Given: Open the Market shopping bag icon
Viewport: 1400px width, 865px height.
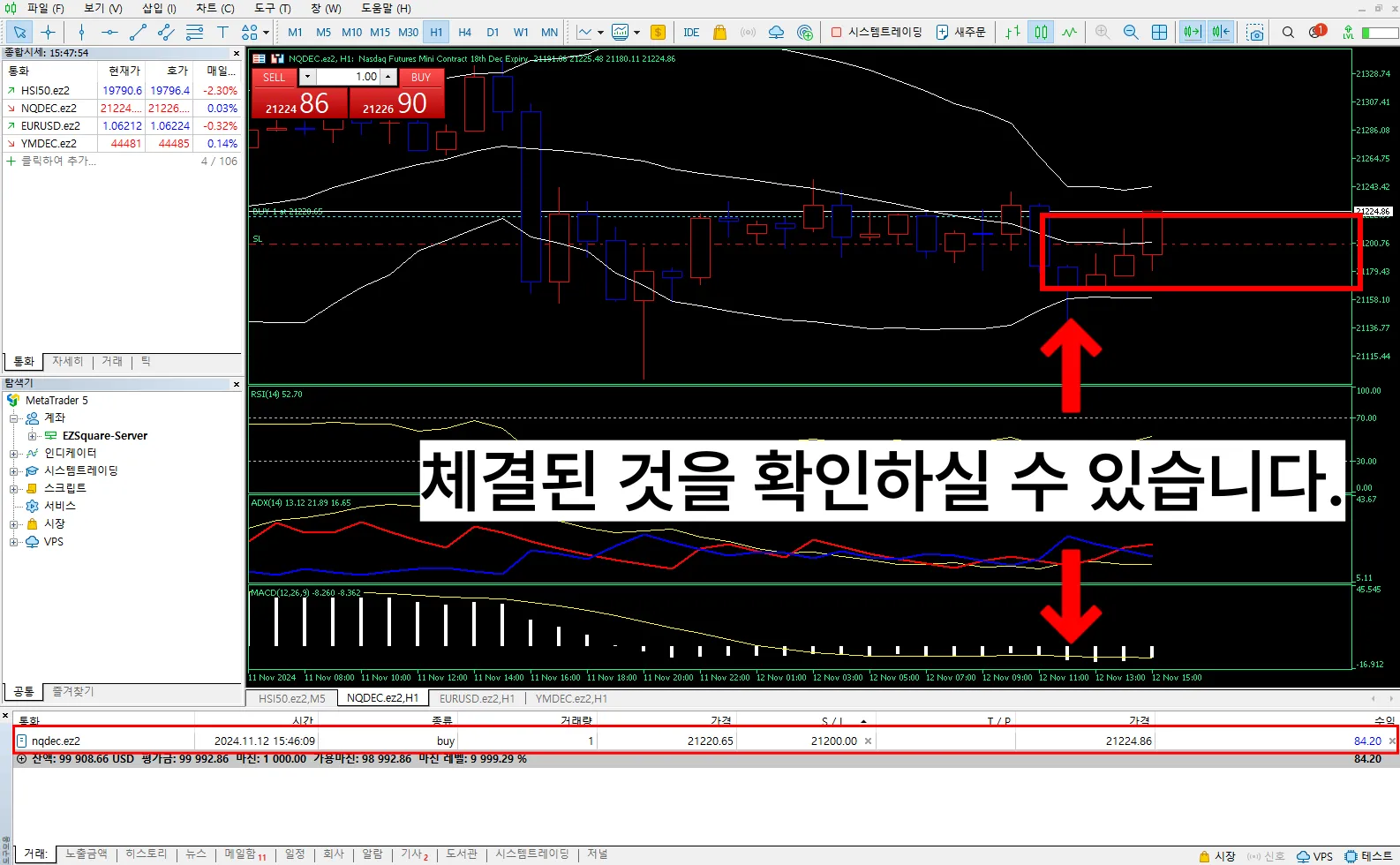Looking at the screenshot, I should tap(719, 32).
